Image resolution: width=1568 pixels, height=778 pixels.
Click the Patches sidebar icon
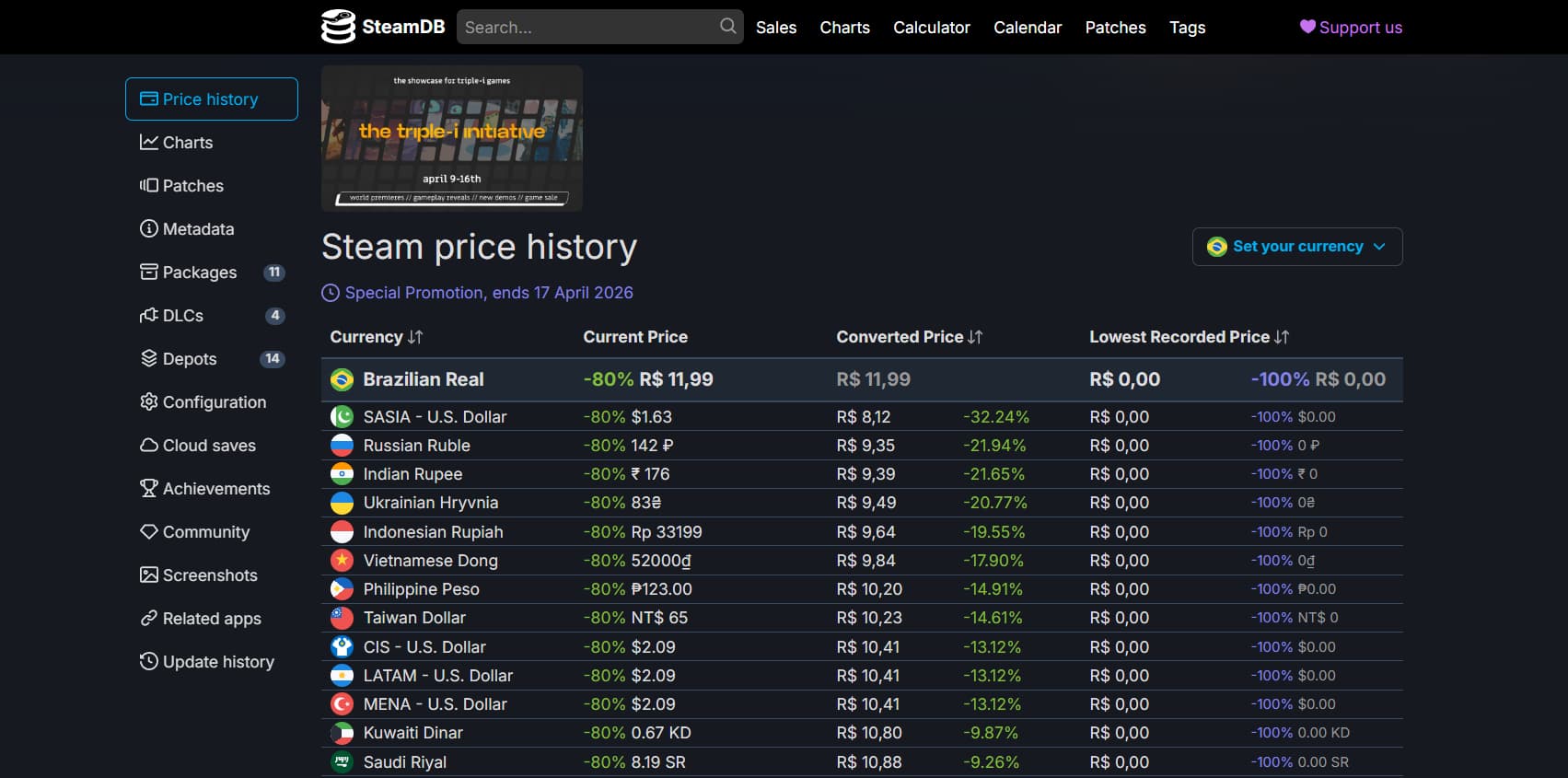[x=148, y=185]
